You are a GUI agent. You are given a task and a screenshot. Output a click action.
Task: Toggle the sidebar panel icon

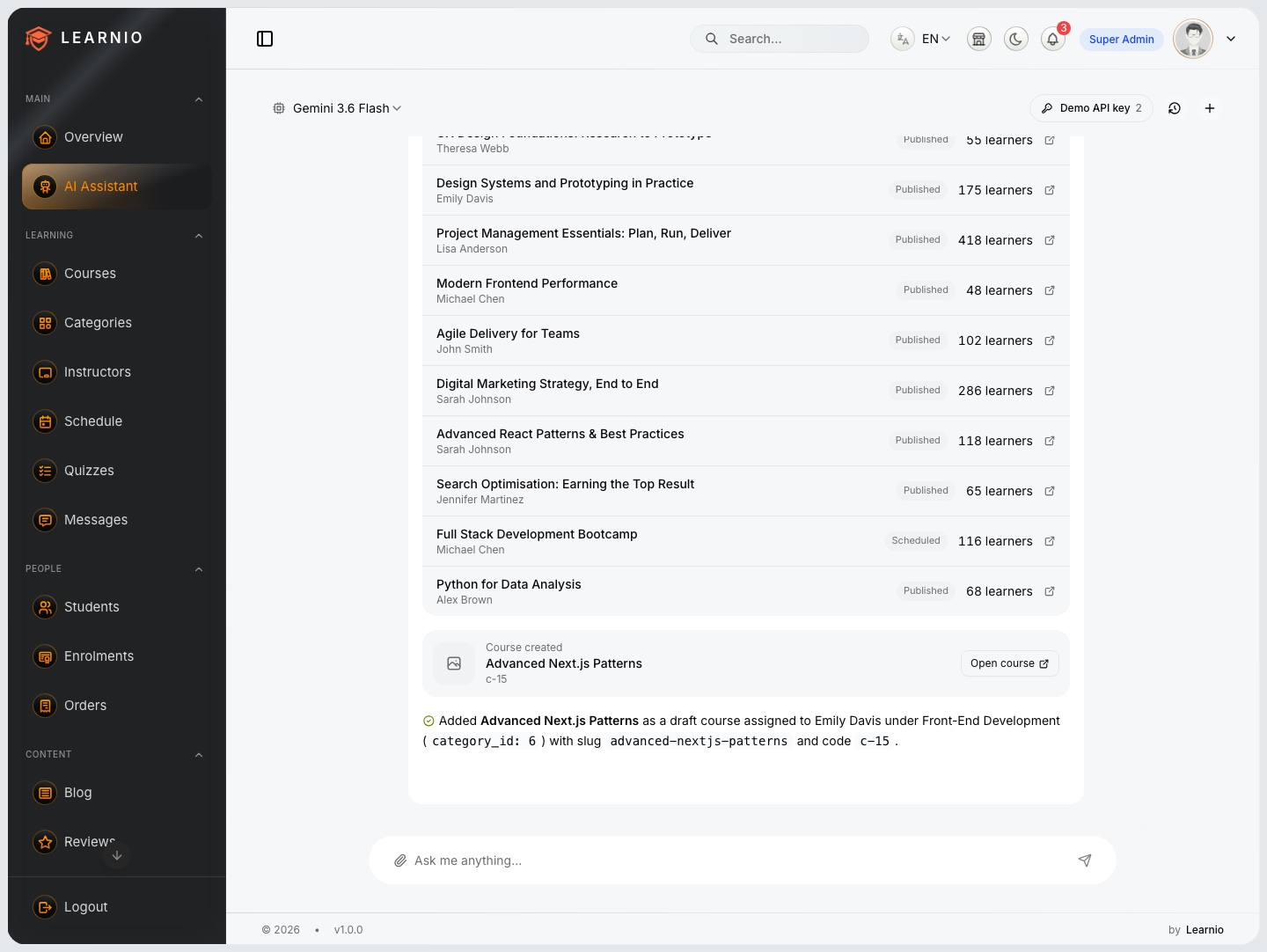pyautogui.click(x=265, y=39)
